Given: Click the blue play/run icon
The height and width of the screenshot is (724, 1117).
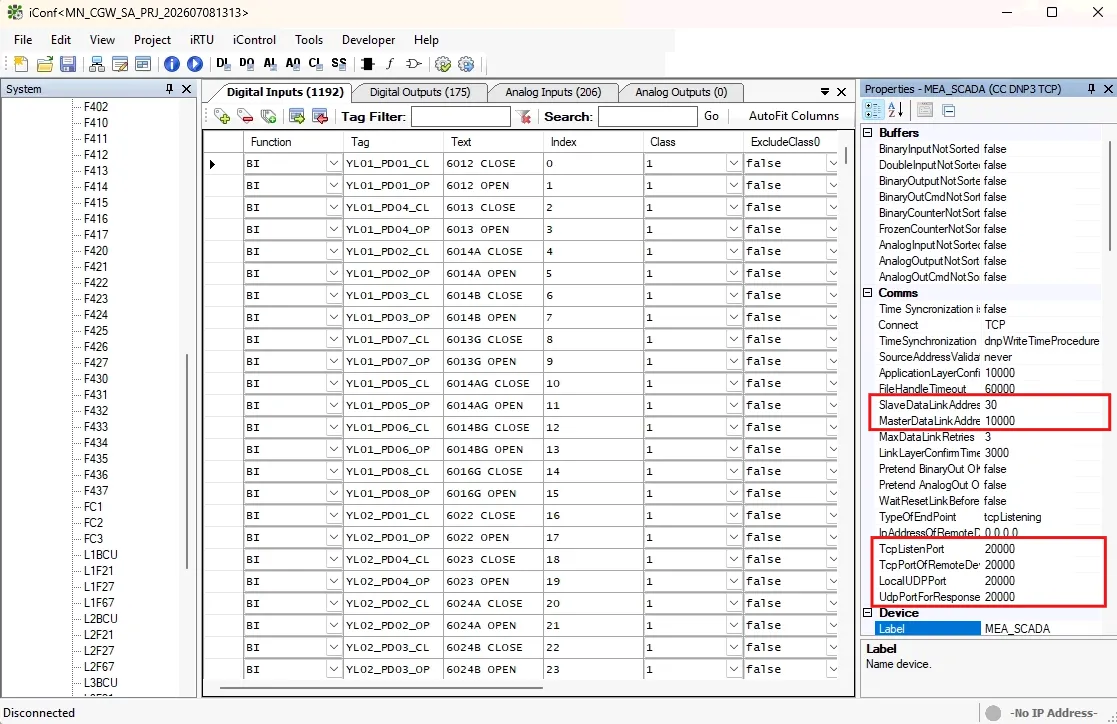Looking at the screenshot, I should click(x=194, y=64).
